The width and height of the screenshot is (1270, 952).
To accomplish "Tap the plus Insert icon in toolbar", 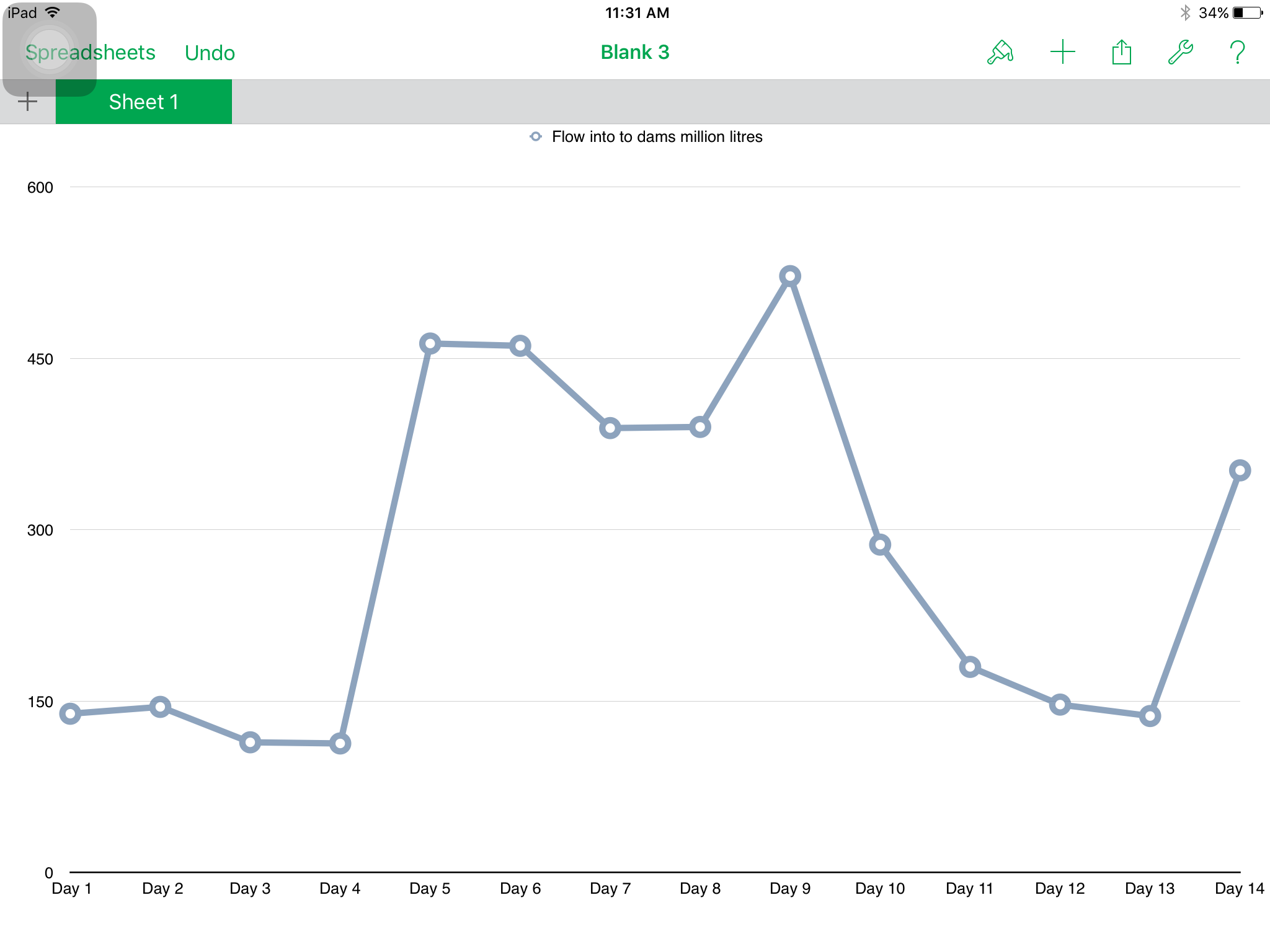I will [1062, 52].
